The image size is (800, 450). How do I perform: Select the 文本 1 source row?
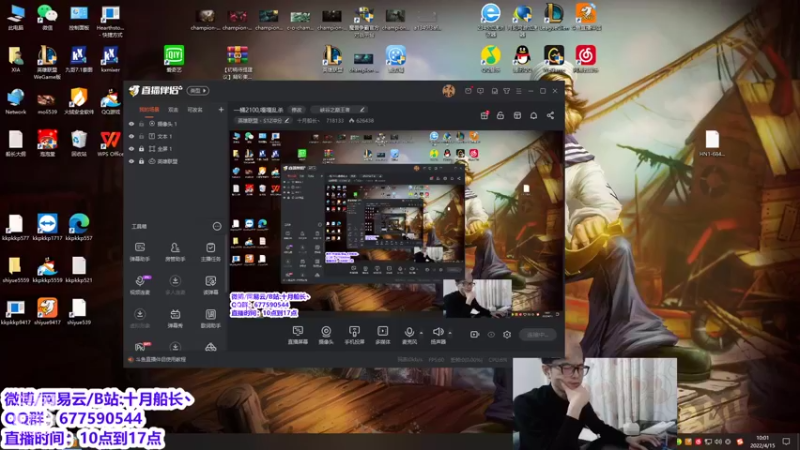point(176,136)
